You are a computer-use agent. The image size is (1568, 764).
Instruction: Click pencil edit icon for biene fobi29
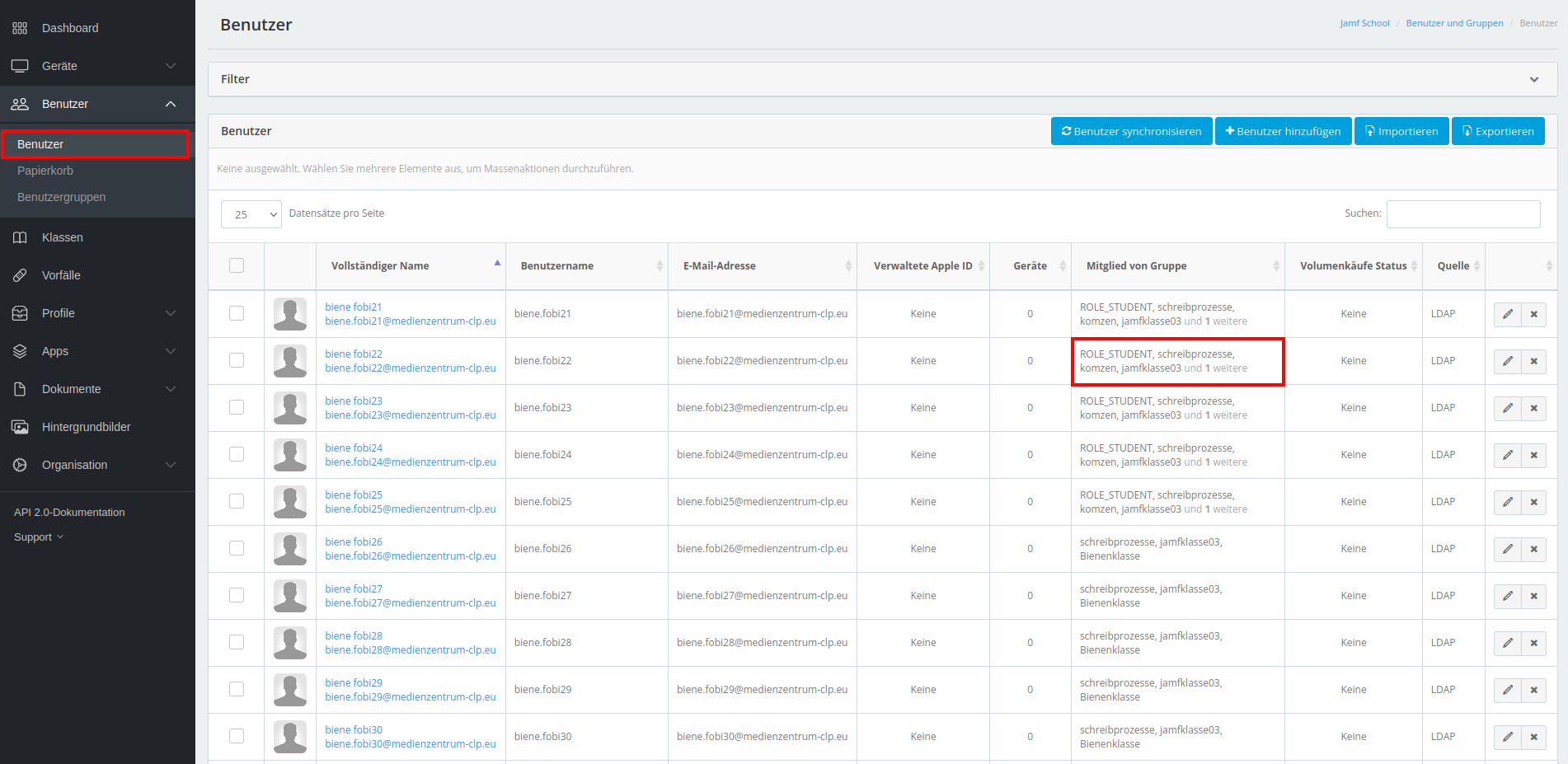click(x=1507, y=690)
